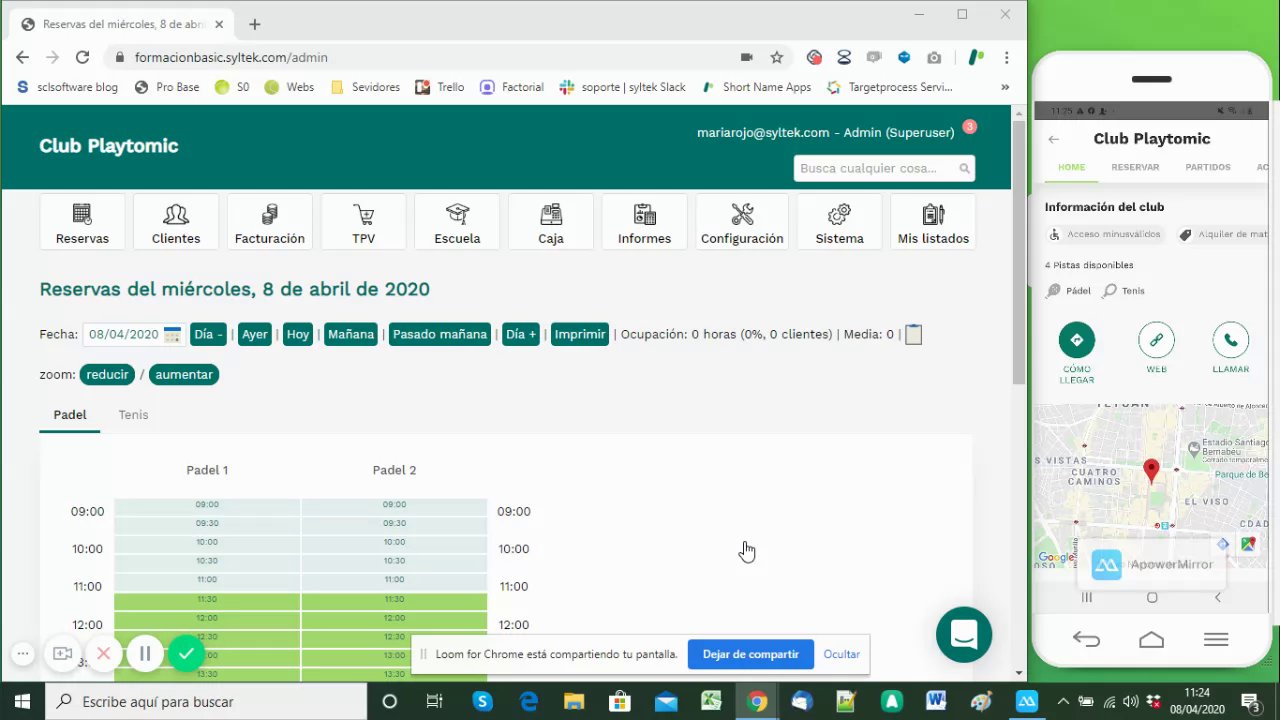1280x720 pixels.
Task: Click the Día + button
Action: click(x=521, y=334)
